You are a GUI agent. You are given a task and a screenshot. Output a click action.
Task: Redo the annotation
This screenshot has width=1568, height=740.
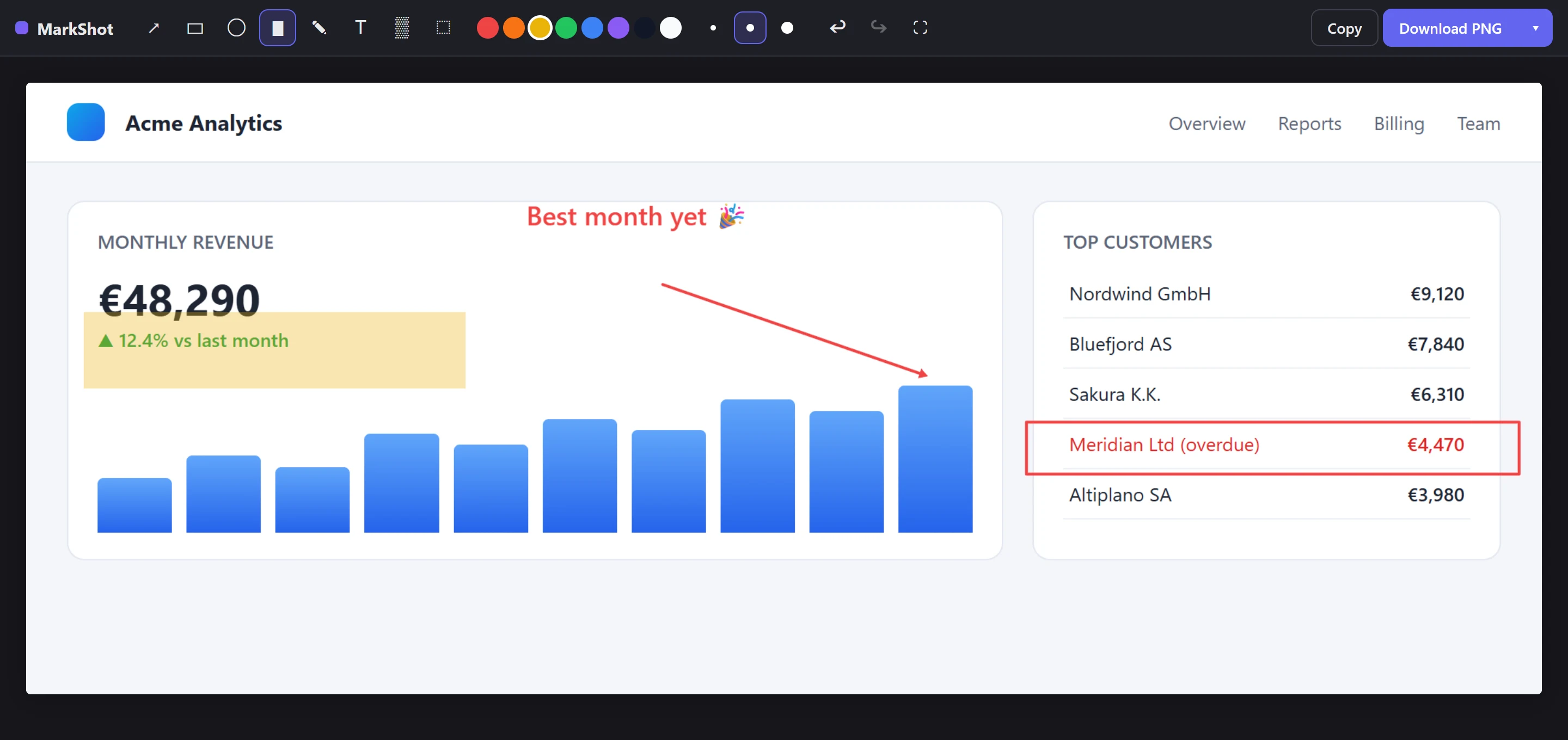point(878,27)
